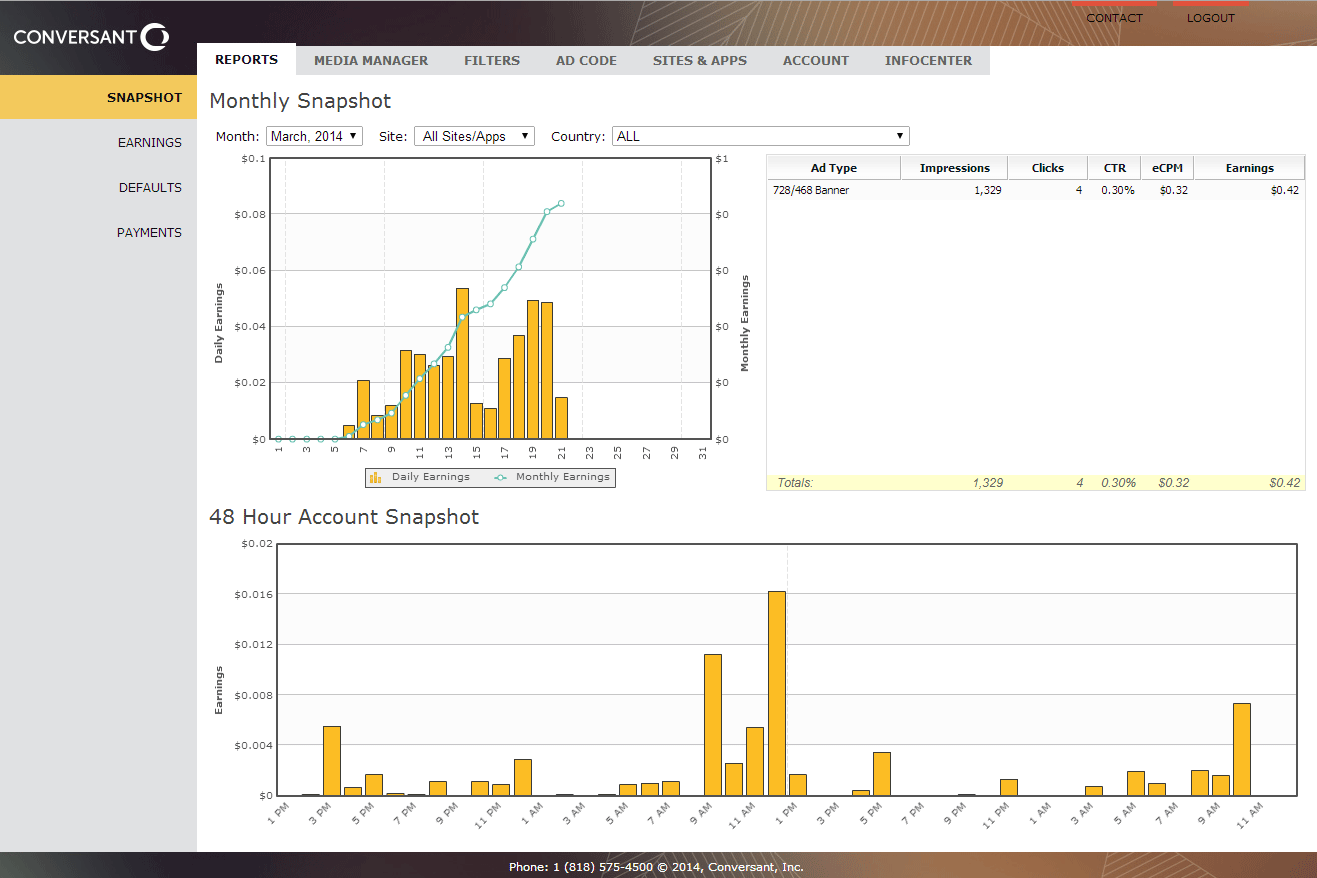Screen dimensions: 1317x878
Task: Select Defaults in the sidebar
Action: (x=150, y=188)
